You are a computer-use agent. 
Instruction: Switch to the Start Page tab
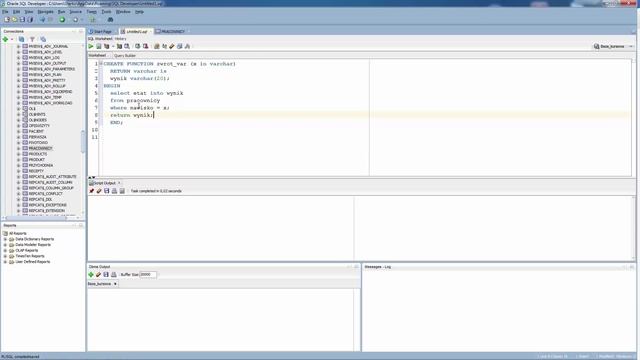point(100,31)
